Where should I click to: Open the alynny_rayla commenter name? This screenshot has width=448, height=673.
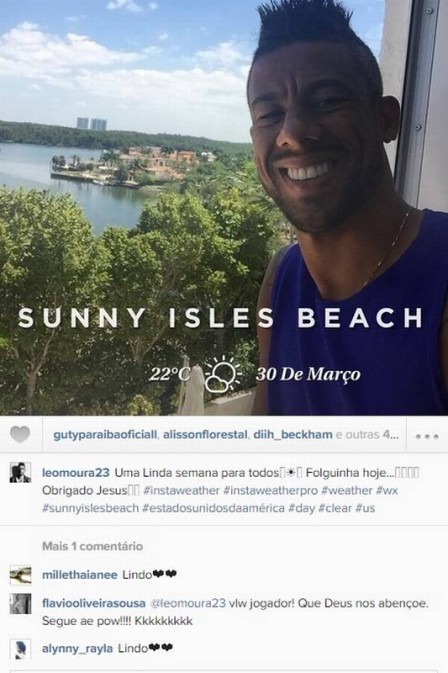click(77, 648)
